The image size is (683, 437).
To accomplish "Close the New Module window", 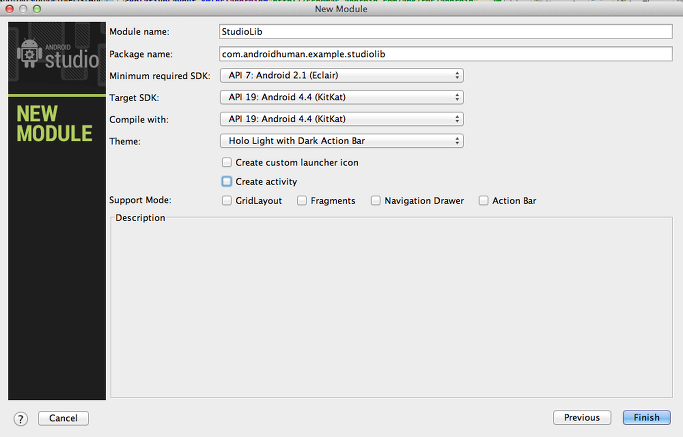I will (x=10, y=9).
